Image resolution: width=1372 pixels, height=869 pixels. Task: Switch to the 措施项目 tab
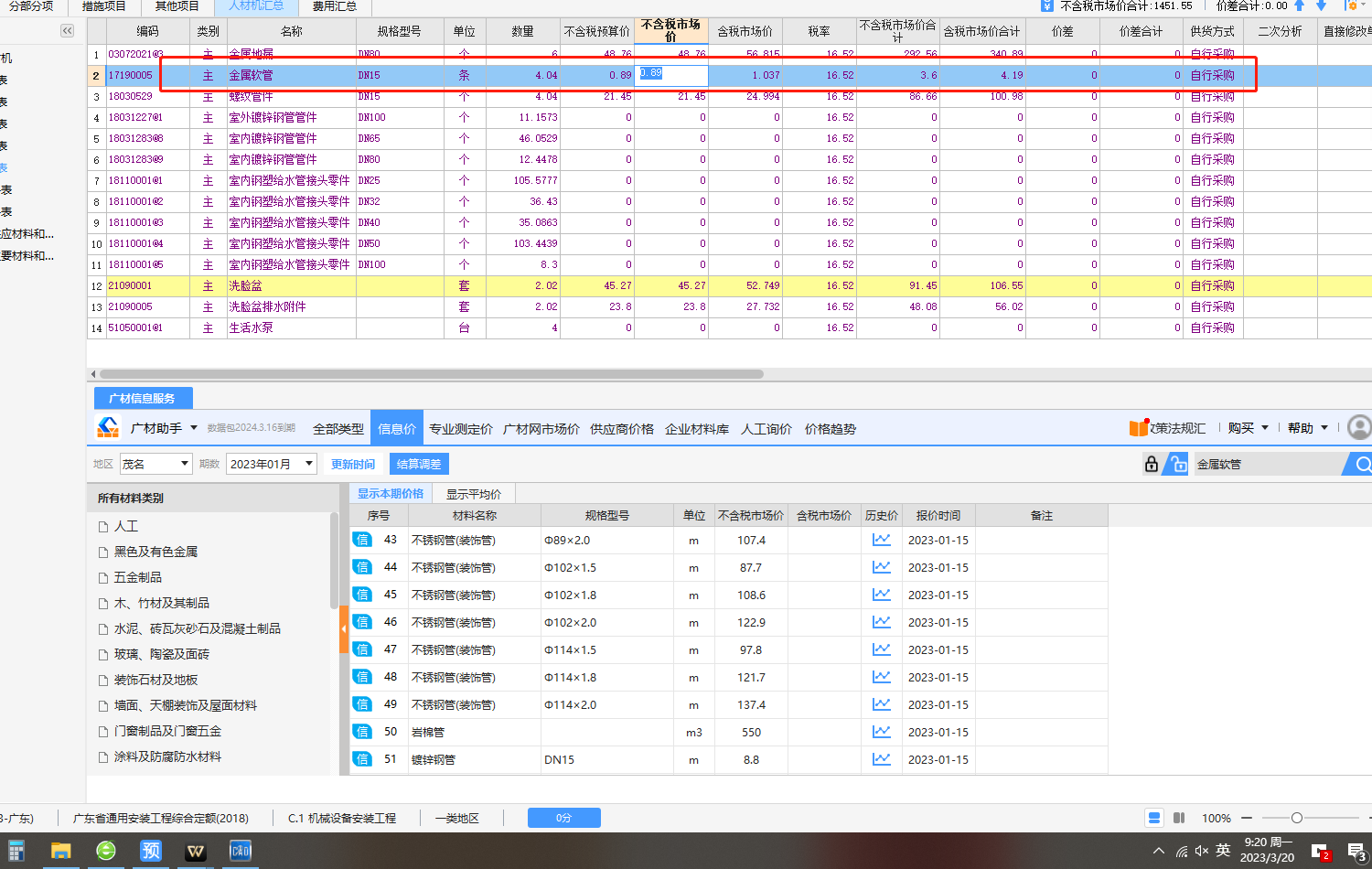pos(104,6)
